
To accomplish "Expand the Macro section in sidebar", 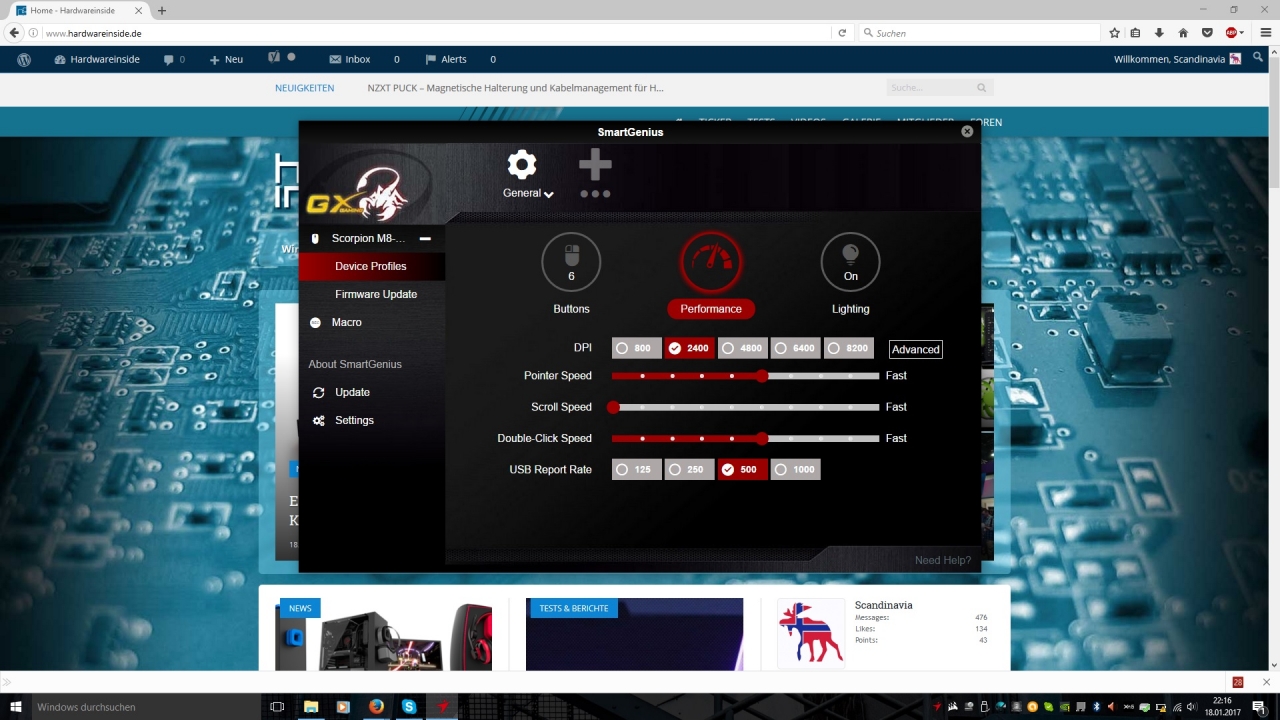I will (x=315, y=323).
